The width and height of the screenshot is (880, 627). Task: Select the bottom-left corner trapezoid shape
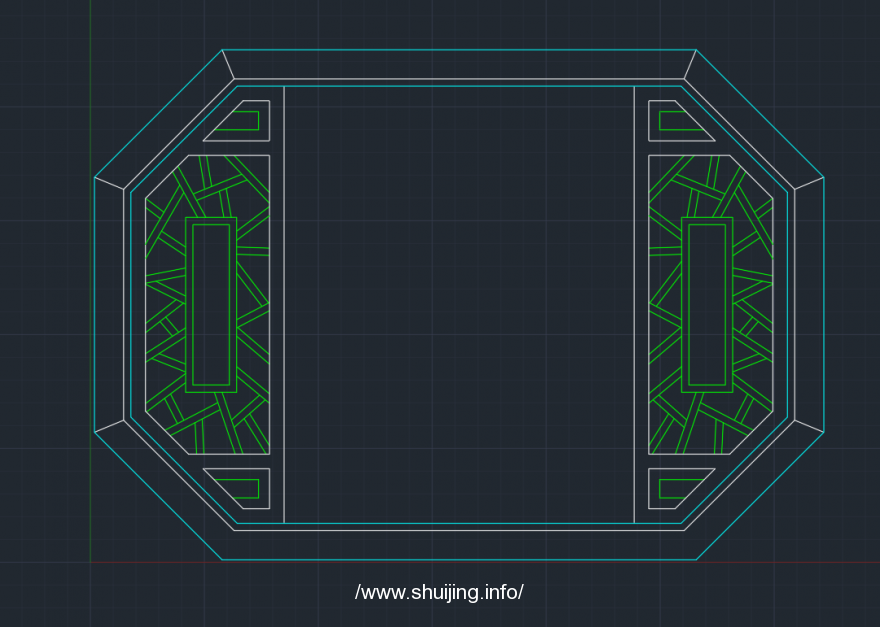tap(244, 488)
